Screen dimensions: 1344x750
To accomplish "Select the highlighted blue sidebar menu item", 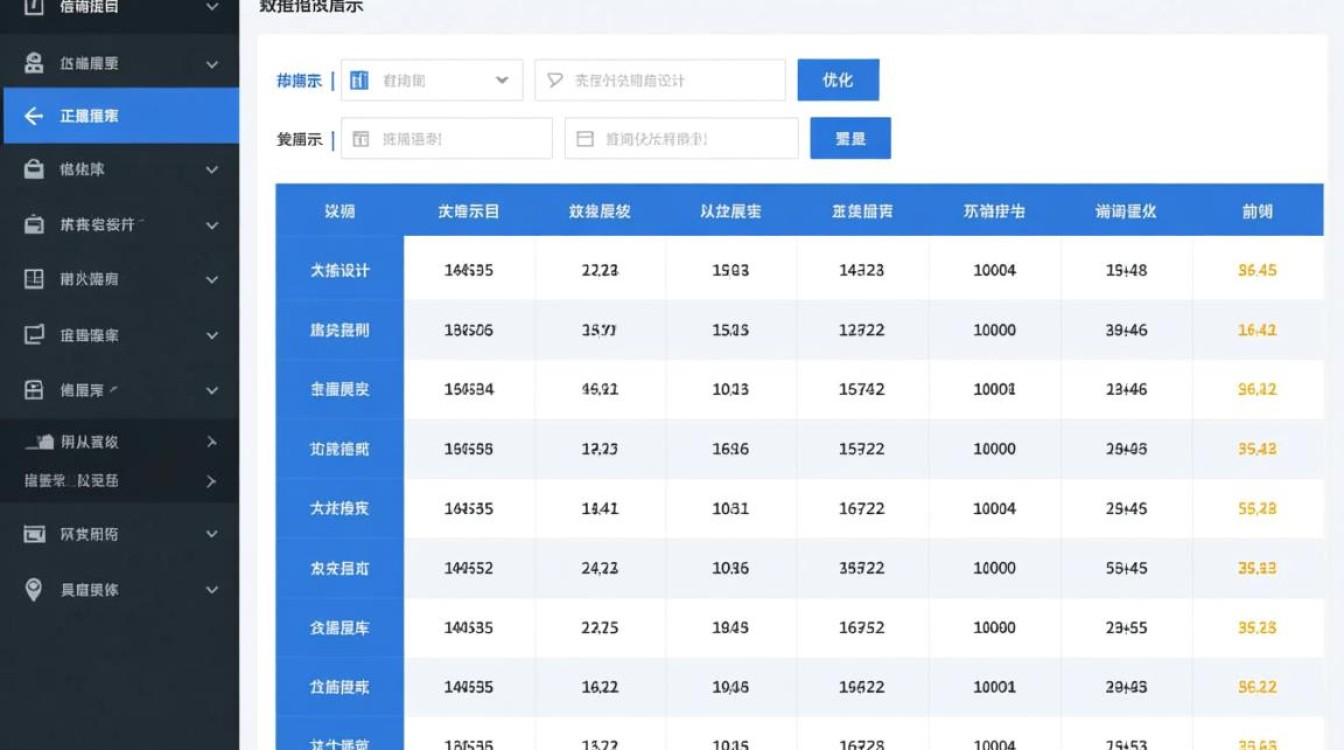I will [x=120, y=115].
